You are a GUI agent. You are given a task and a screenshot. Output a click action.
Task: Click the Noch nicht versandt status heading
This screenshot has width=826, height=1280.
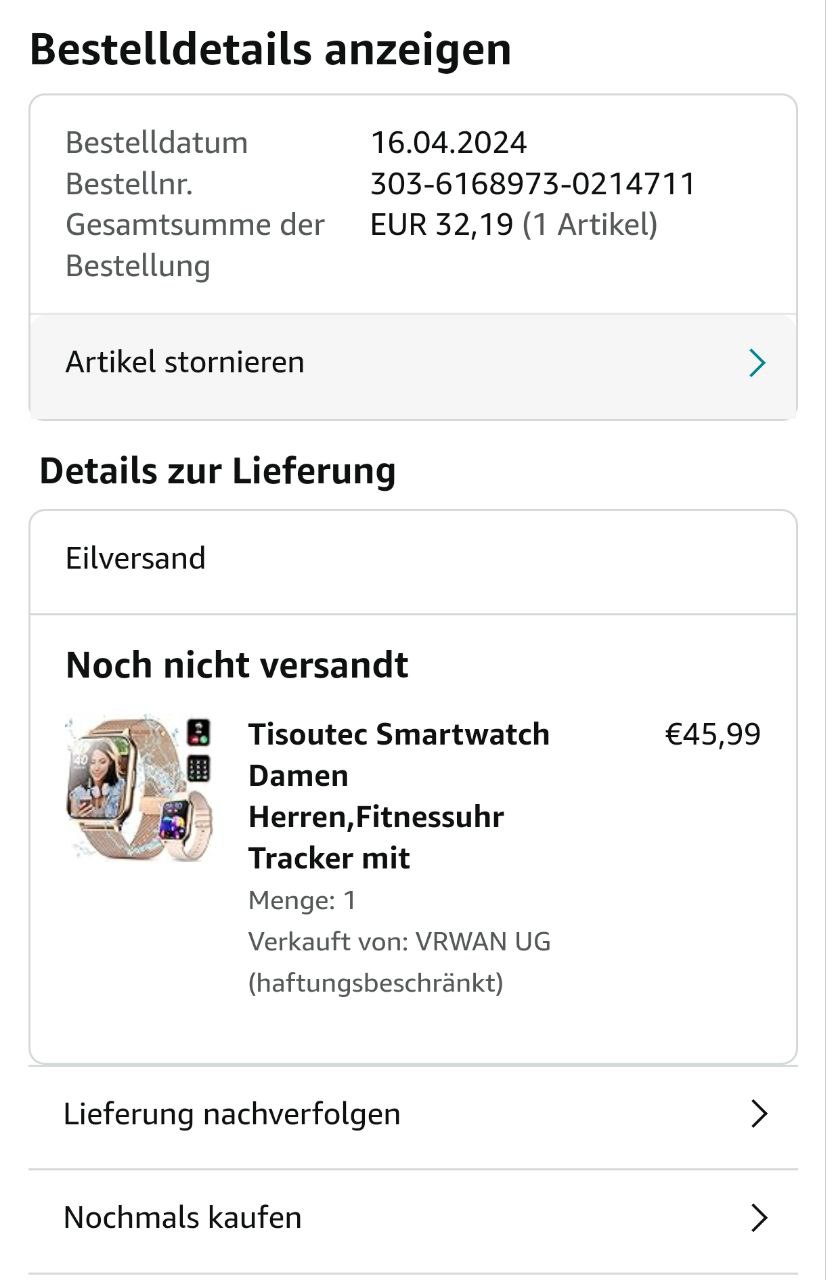(237, 665)
